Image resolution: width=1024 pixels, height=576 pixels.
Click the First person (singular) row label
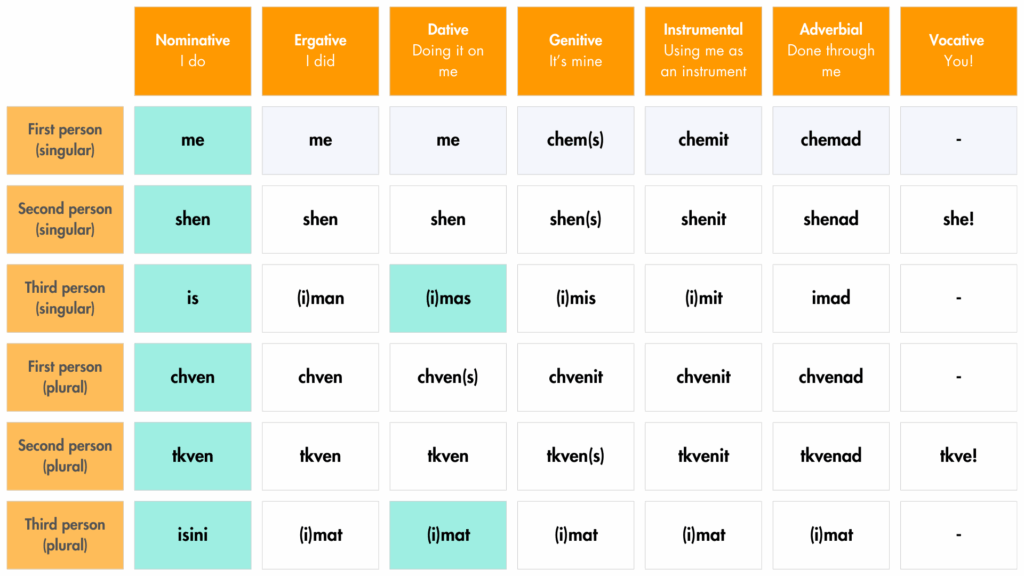pyautogui.click(x=65, y=140)
